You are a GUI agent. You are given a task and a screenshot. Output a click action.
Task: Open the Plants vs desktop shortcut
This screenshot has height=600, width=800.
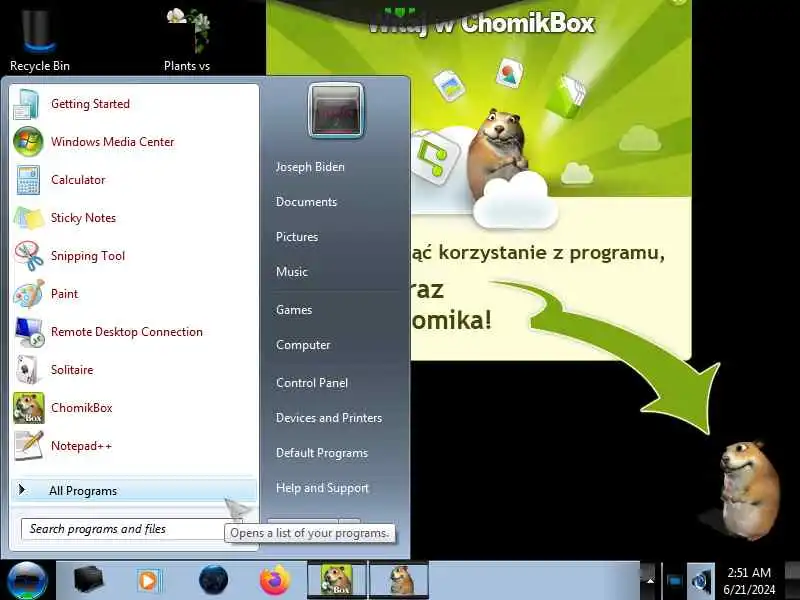tap(187, 38)
